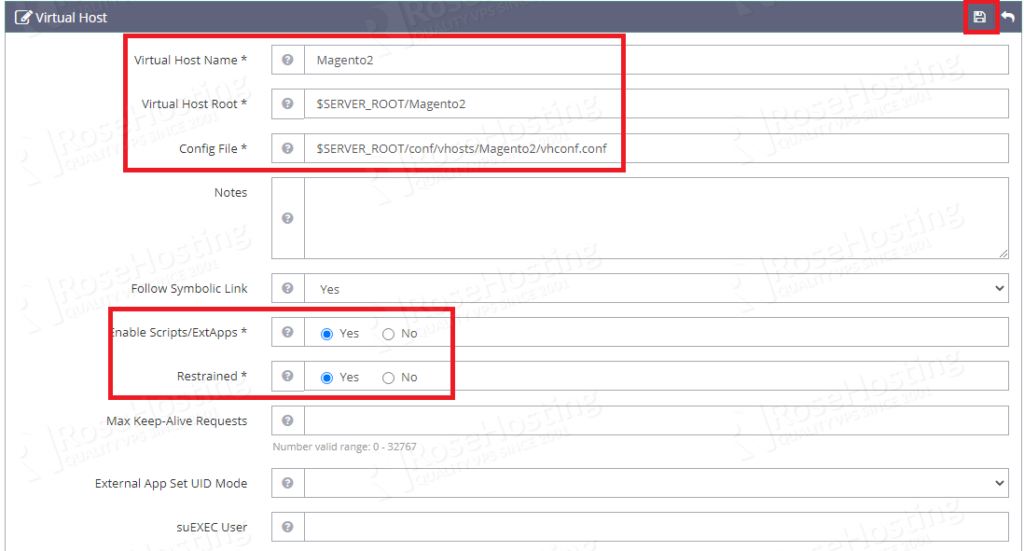Image resolution: width=1024 pixels, height=551 pixels.
Task: Click help icon beside Config File
Action: [288, 148]
